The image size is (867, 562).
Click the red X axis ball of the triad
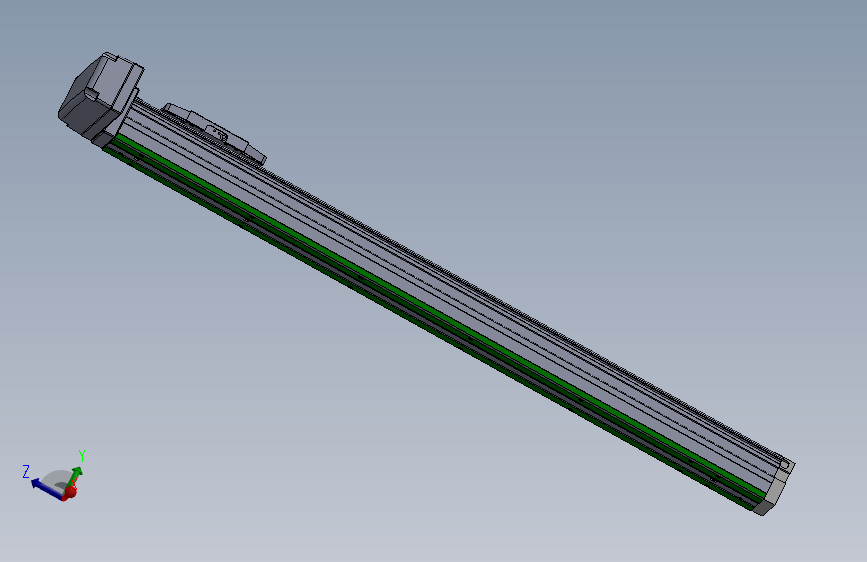[70, 493]
